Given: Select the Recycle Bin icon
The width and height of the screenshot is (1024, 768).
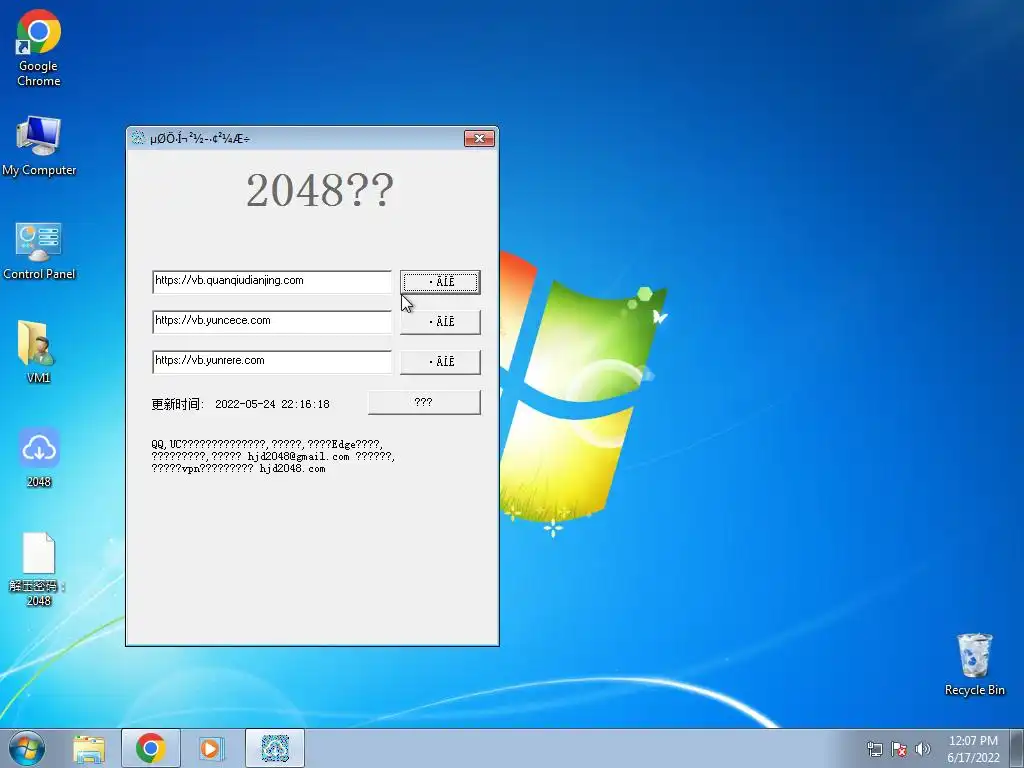Looking at the screenshot, I should (x=974, y=664).
